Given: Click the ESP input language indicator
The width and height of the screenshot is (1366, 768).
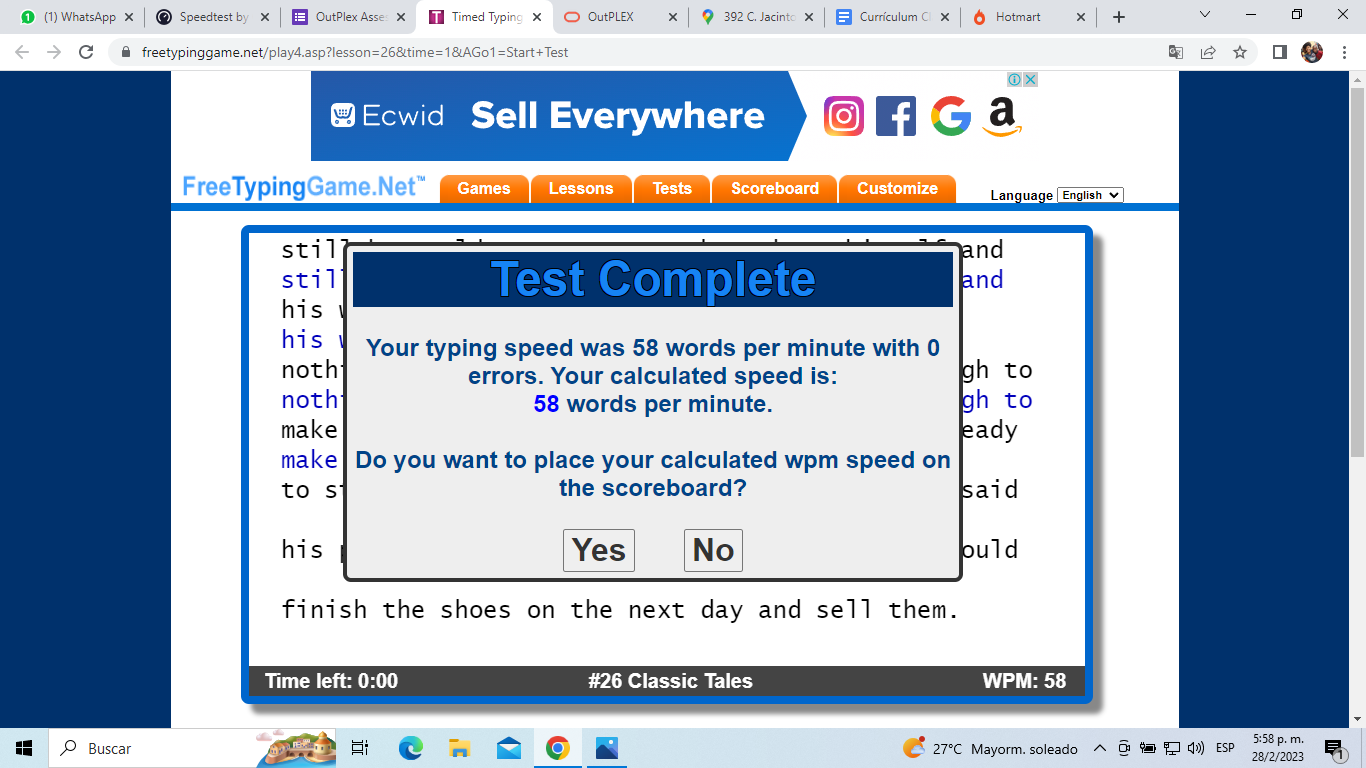Looking at the screenshot, I should coord(1225,748).
